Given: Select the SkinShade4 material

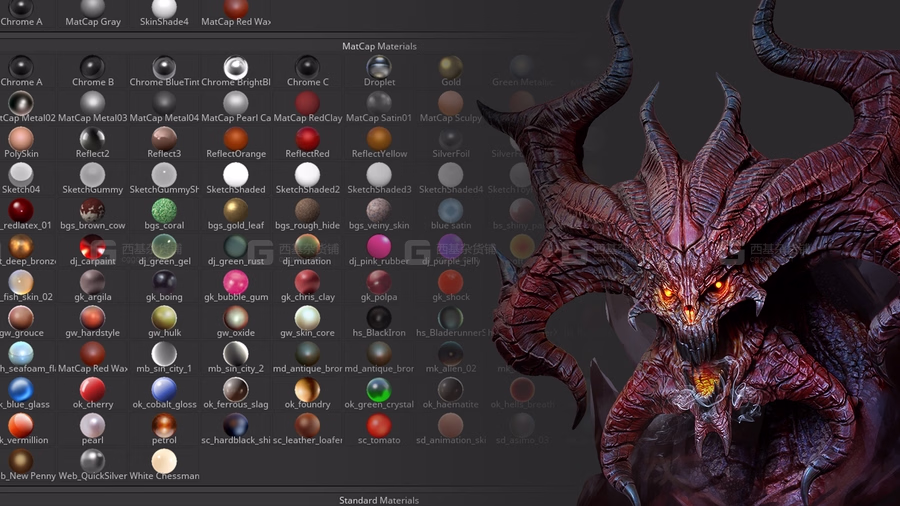Looking at the screenshot, I should [x=164, y=14].
